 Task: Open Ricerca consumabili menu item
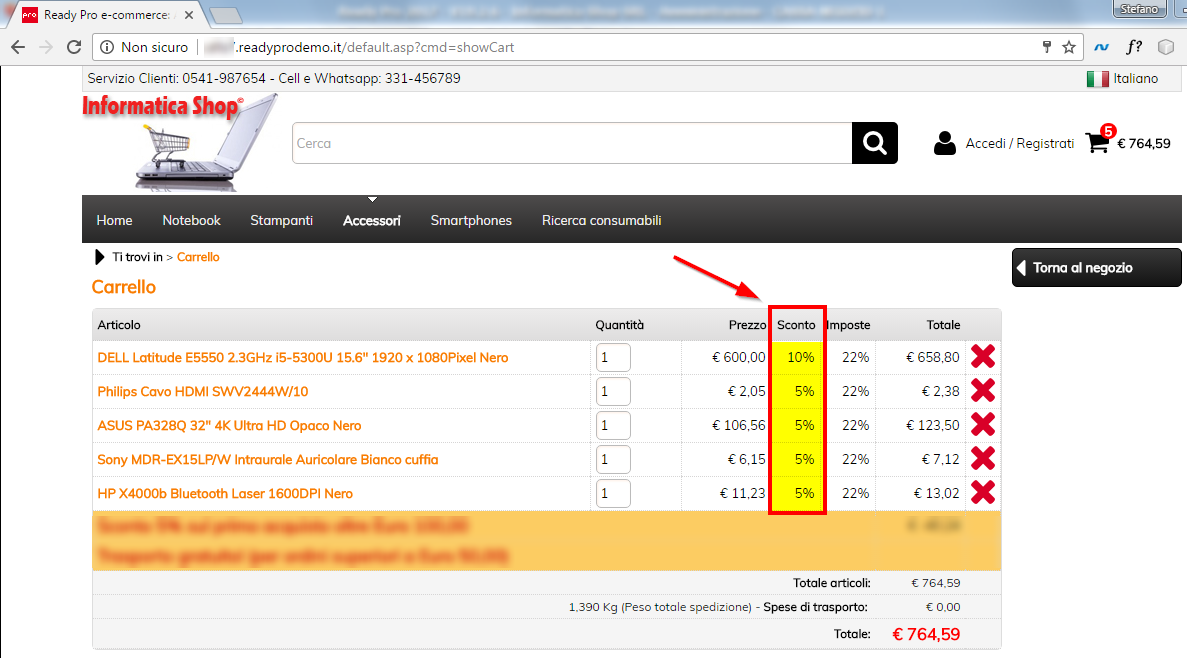(x=602, y=220)
